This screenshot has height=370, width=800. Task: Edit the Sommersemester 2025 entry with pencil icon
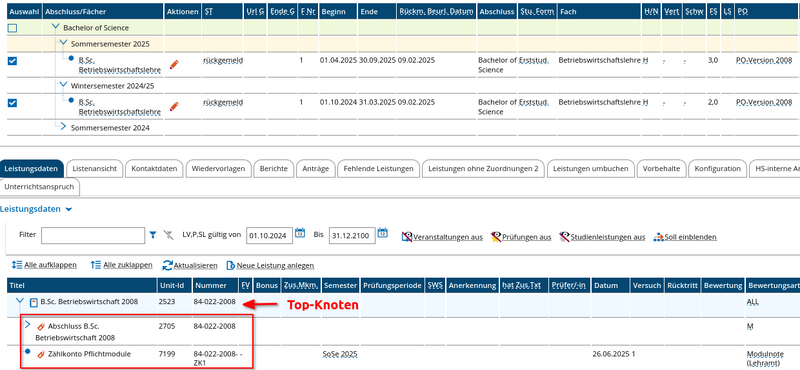tap(174, 64)
